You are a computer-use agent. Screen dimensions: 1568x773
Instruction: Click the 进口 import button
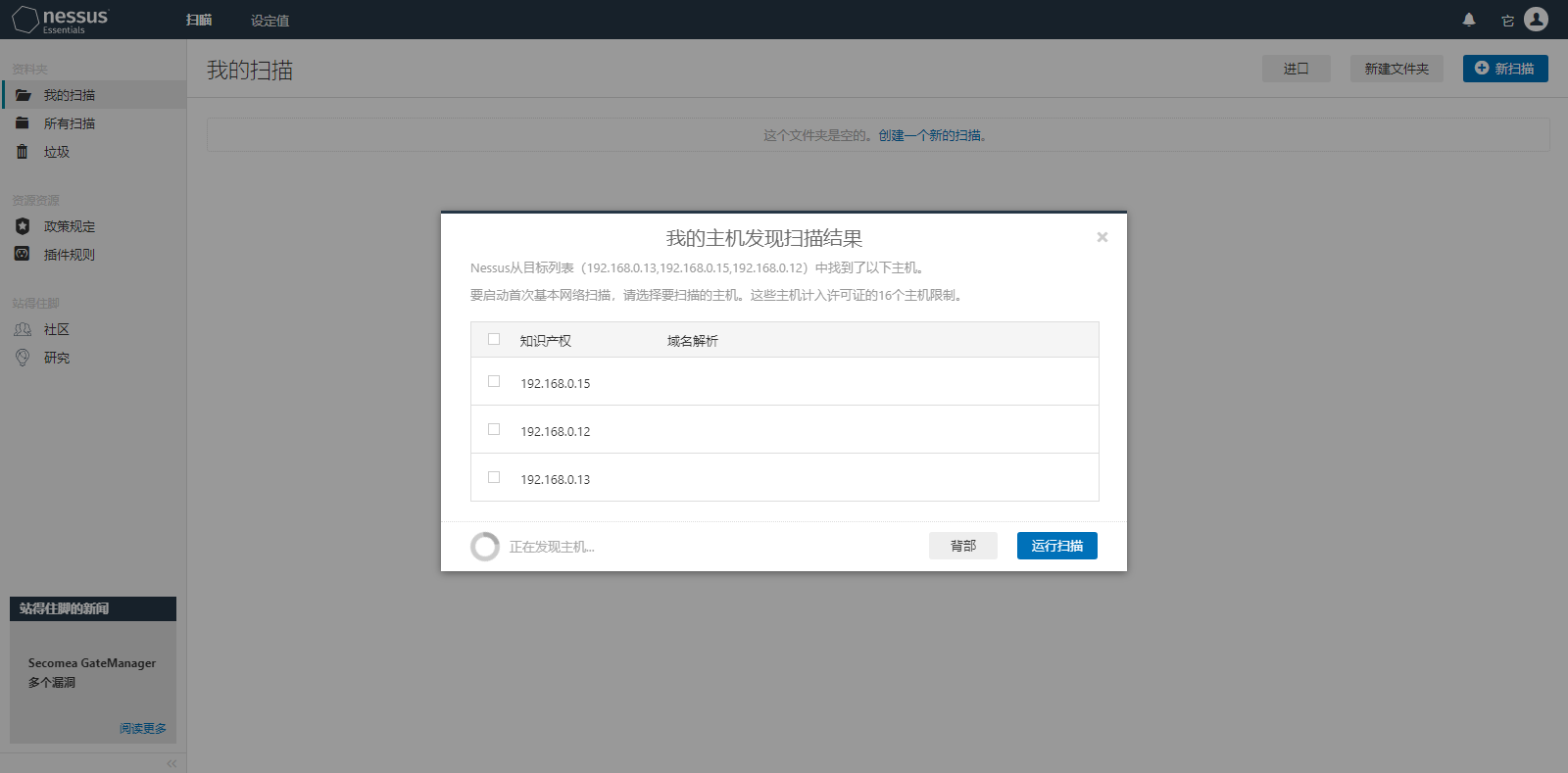click(1296, 69)
